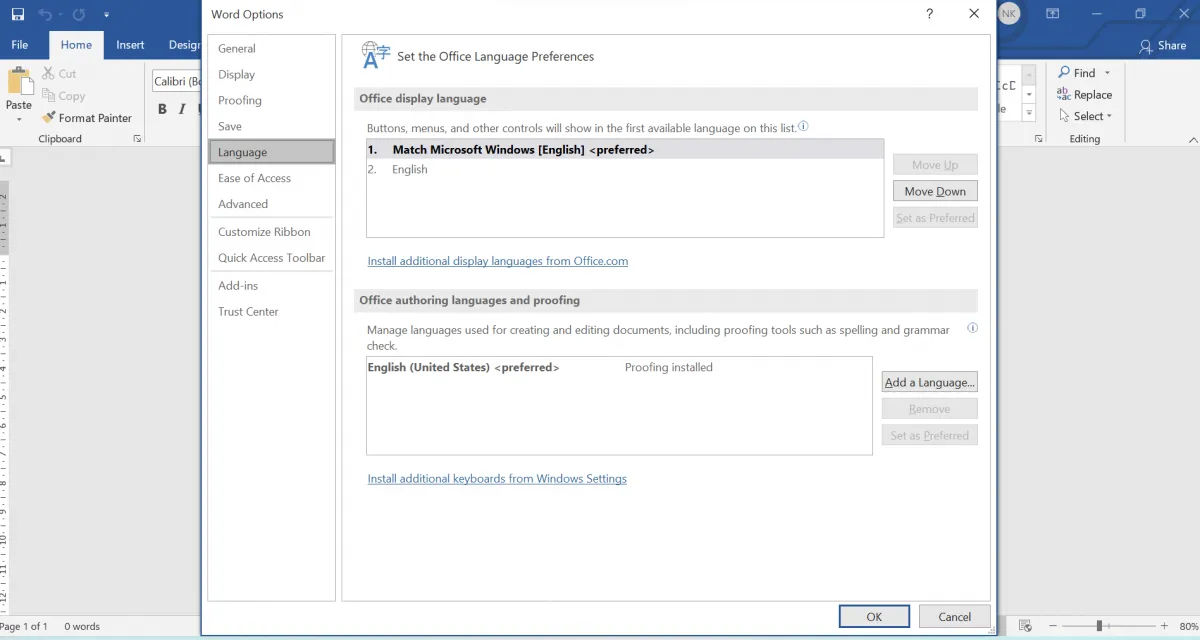
Task: Open Advanced options
Action: [271, 204]
